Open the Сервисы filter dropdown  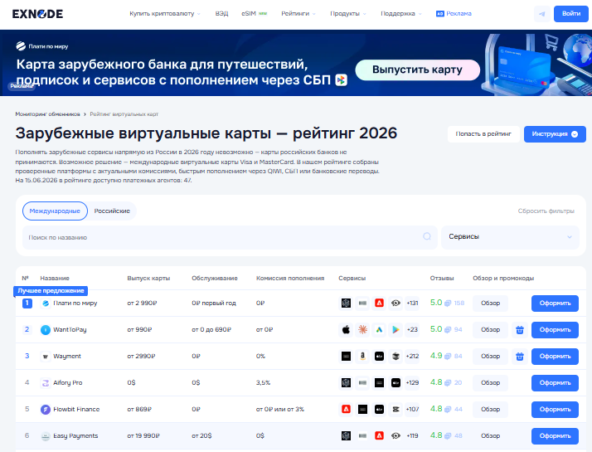pyautogui.click(x=510, y=237)
